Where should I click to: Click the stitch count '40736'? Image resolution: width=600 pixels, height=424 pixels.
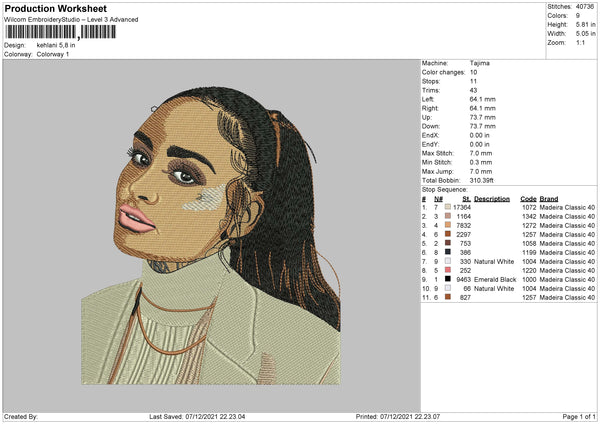coord(585,7)
